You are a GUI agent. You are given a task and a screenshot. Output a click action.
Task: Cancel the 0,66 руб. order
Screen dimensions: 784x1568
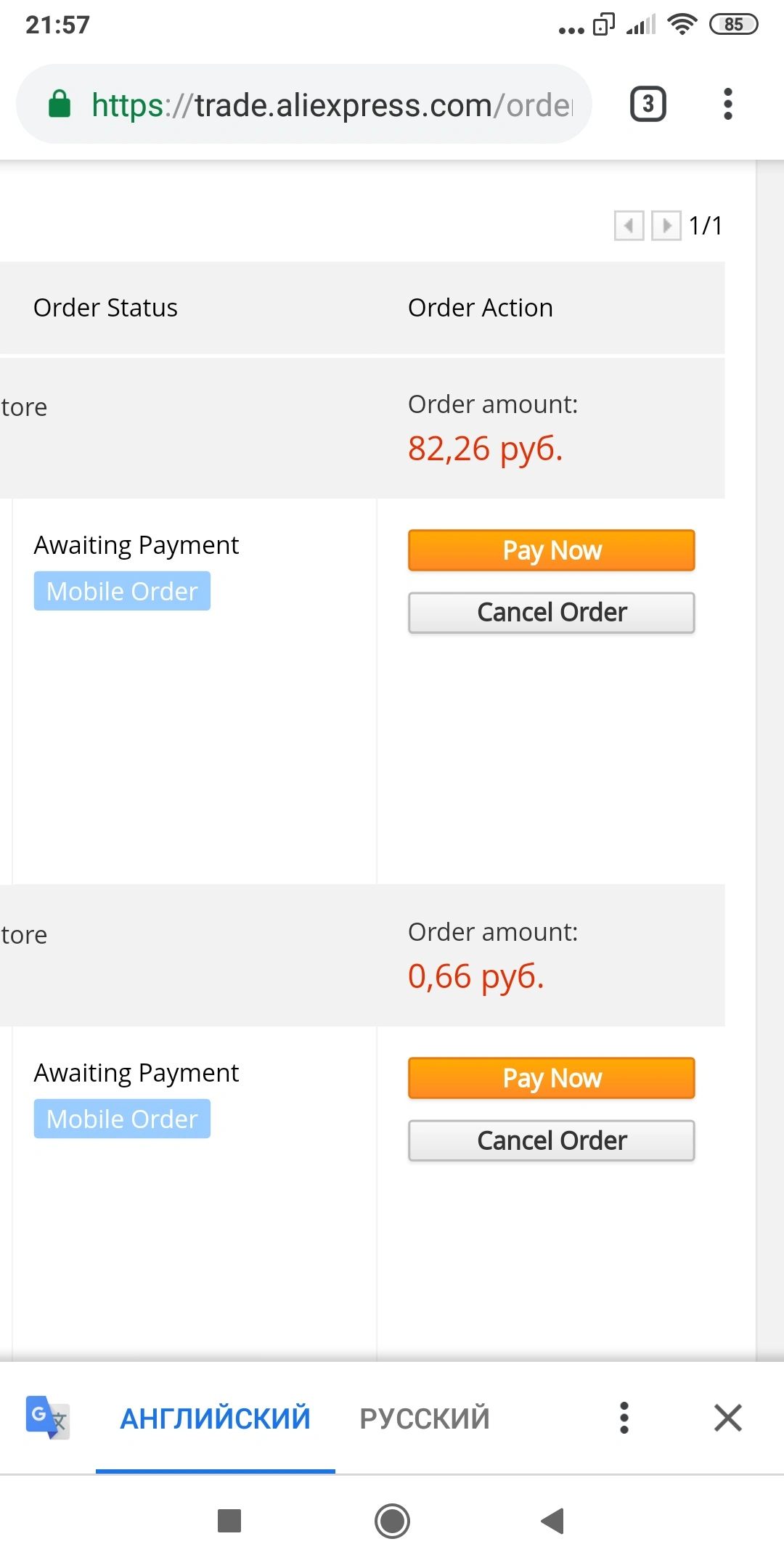point(551,1140)
